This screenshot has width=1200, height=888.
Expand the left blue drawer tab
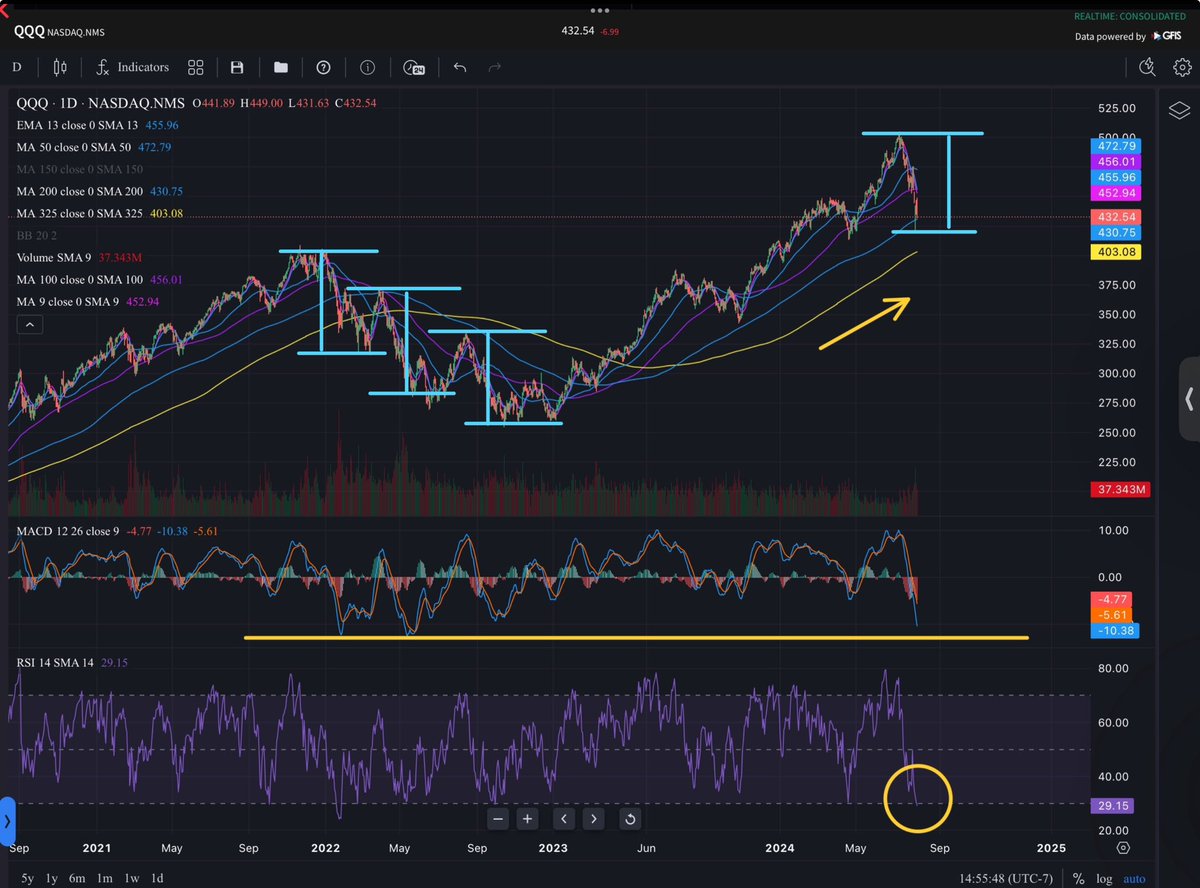click(x=7, y=821)
